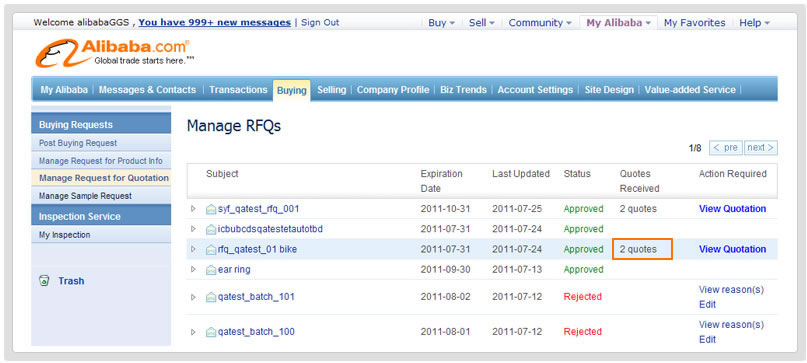The width and height of the screenshot is (807, 363).
Task: Open the qatest_batch_101 subject link
Action: [256, 297]
